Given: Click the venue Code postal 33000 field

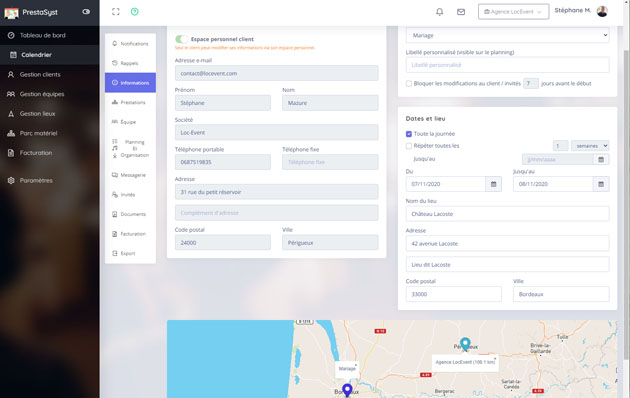Looking at the screenshot, I should pyautogui.click(x=454, y=294).
